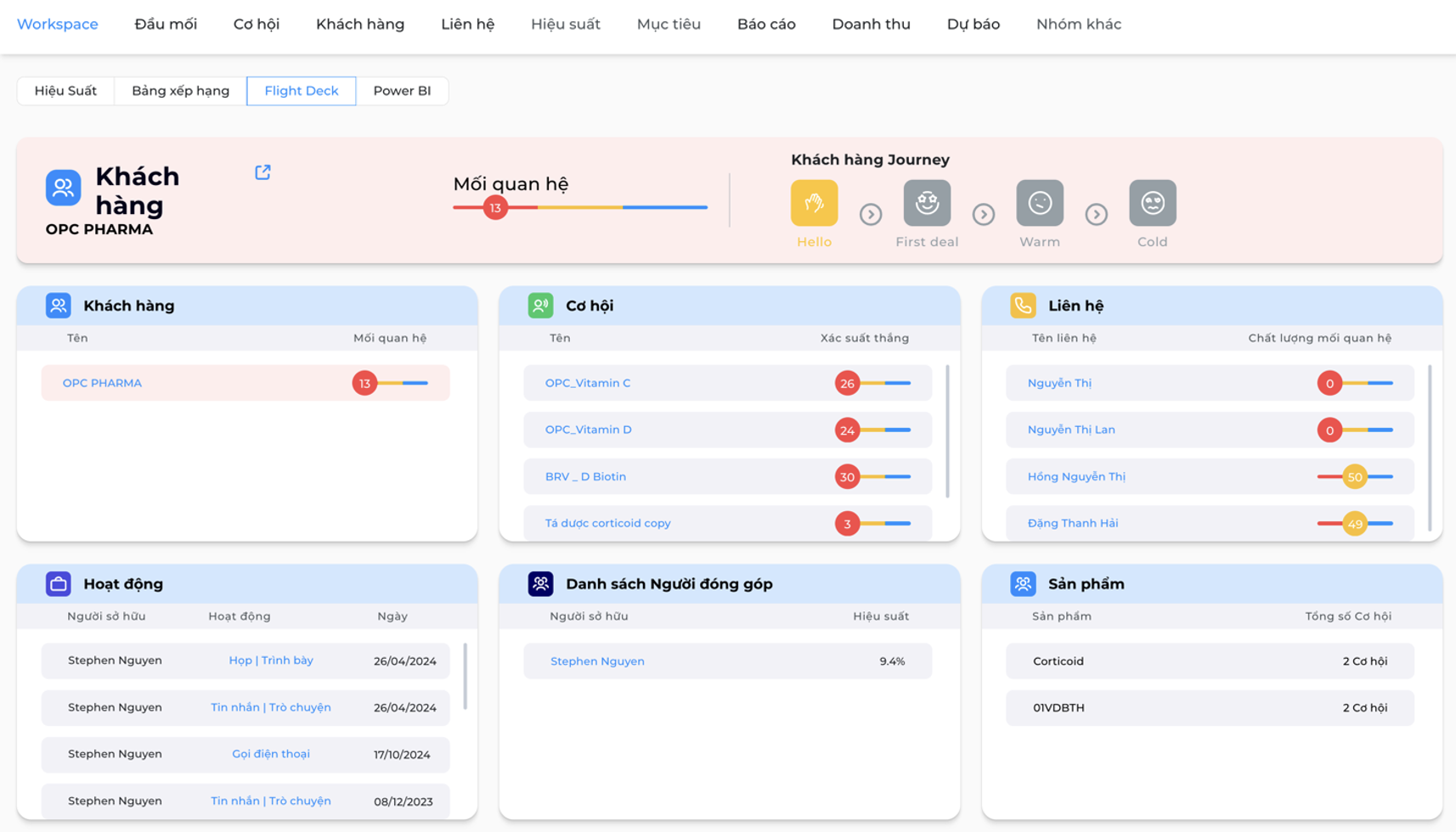Click the arrow between Hello and First deal
1456x832 pixels.
pyautogui.click(x=871, y=214)
